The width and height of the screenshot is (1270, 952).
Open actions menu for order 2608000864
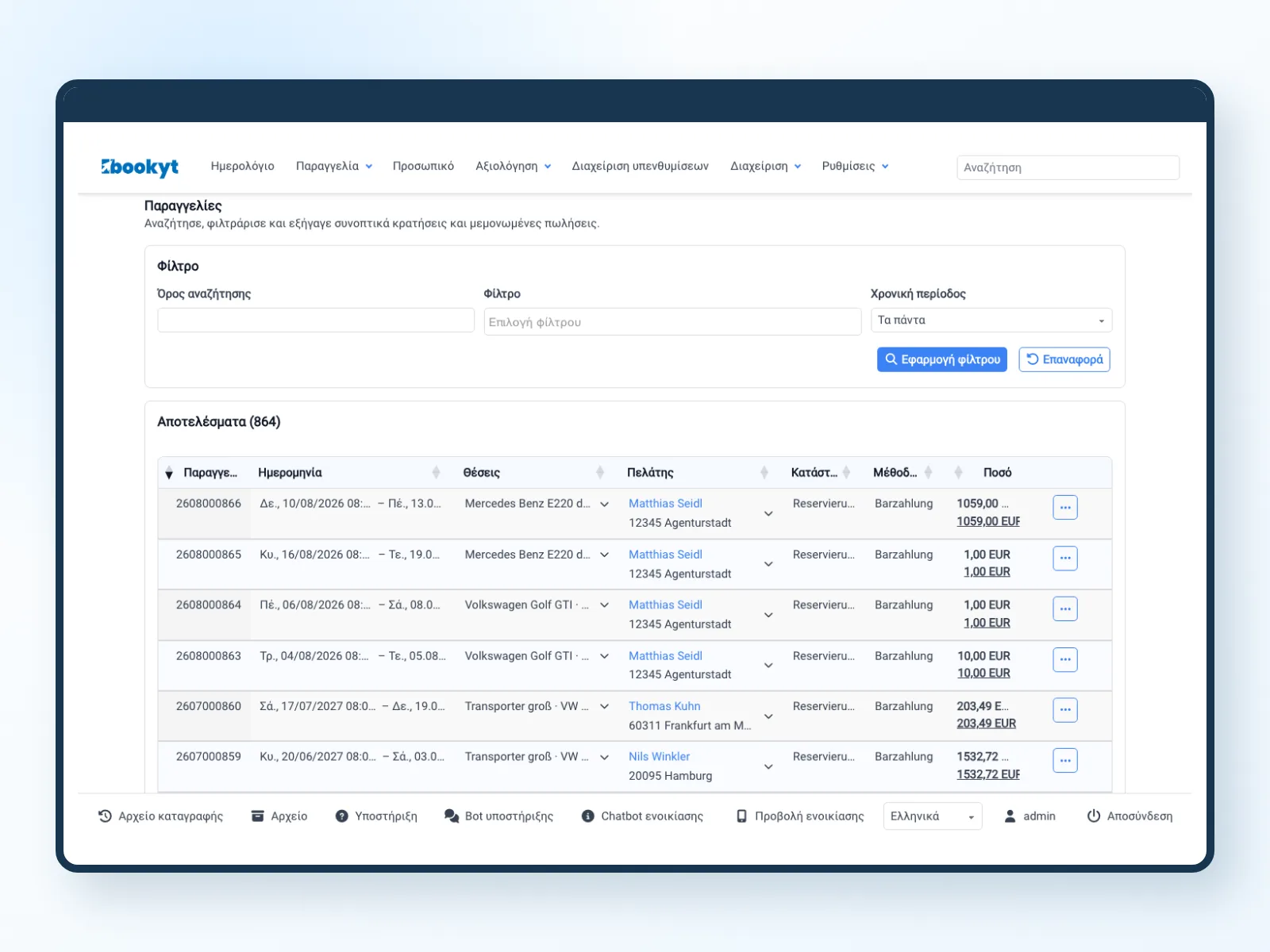(x=1065, y=609)
